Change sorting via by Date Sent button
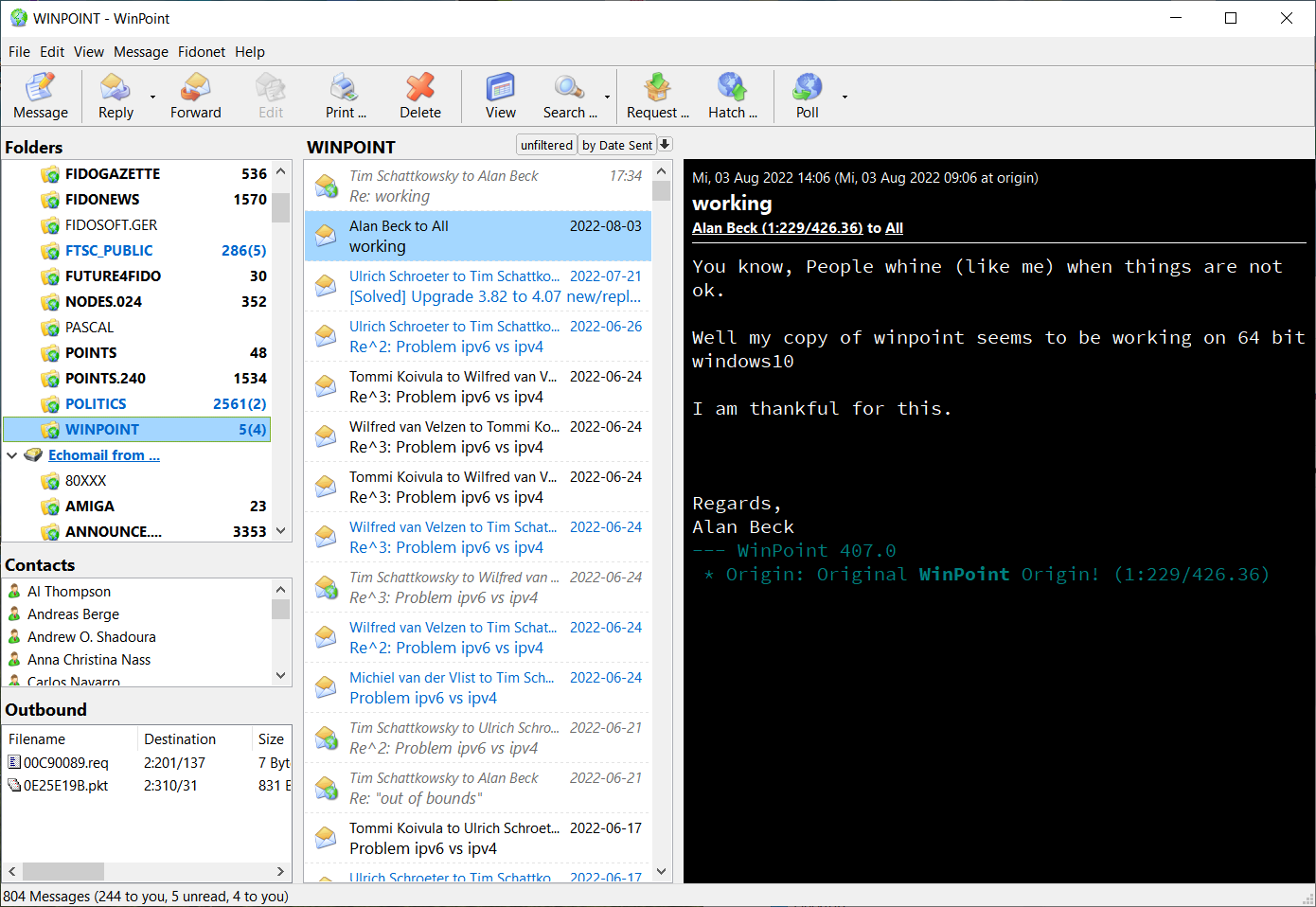This screenshot has height=907, width=1316. pyautogui.click(x=616, y=145)
